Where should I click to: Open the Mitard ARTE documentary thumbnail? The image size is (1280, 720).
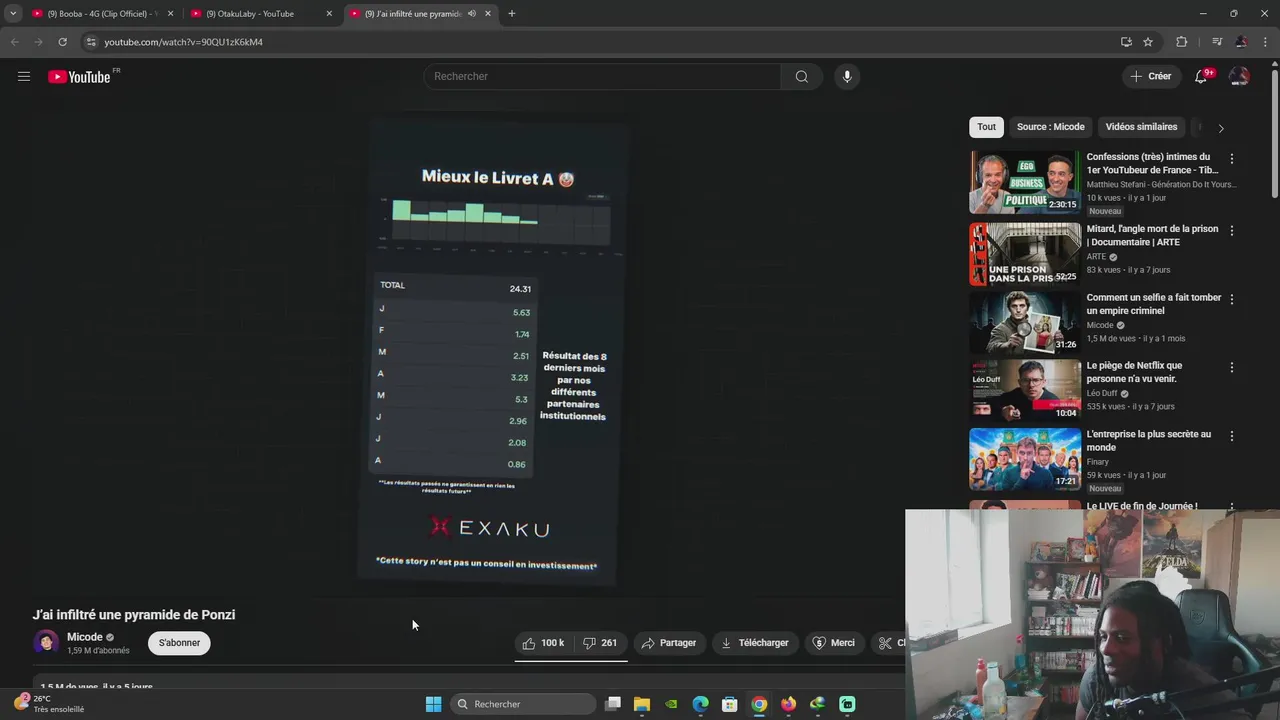[1025, 254]
